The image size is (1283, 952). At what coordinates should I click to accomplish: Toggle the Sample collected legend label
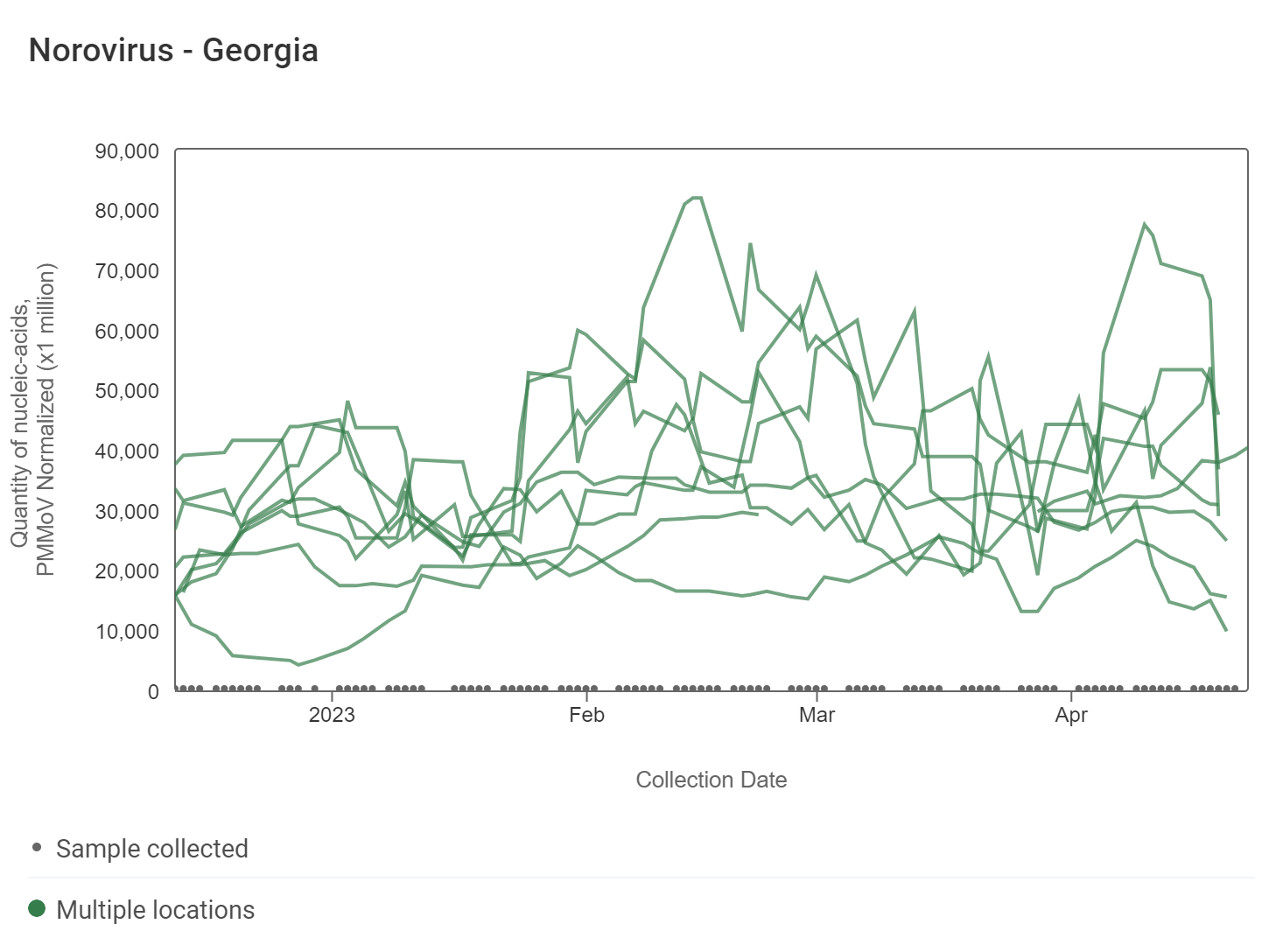pos(152,849)
